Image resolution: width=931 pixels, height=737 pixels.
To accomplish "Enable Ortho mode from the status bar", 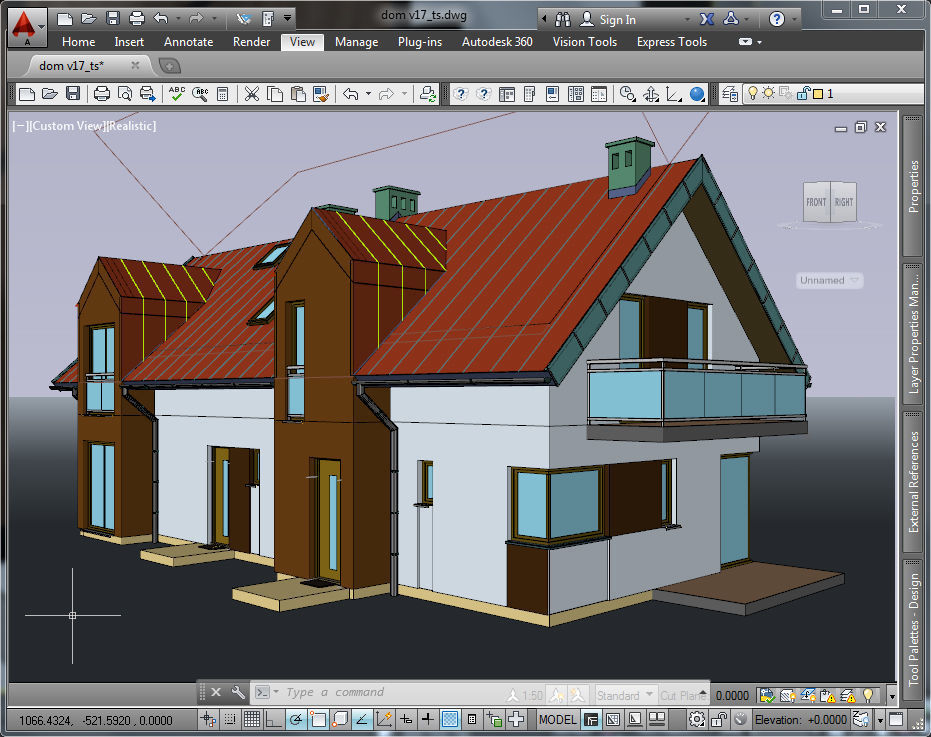I will (x=273, y=719).
